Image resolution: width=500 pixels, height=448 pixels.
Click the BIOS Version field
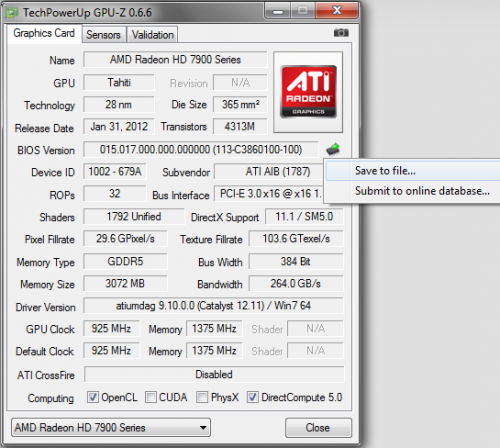201,149
